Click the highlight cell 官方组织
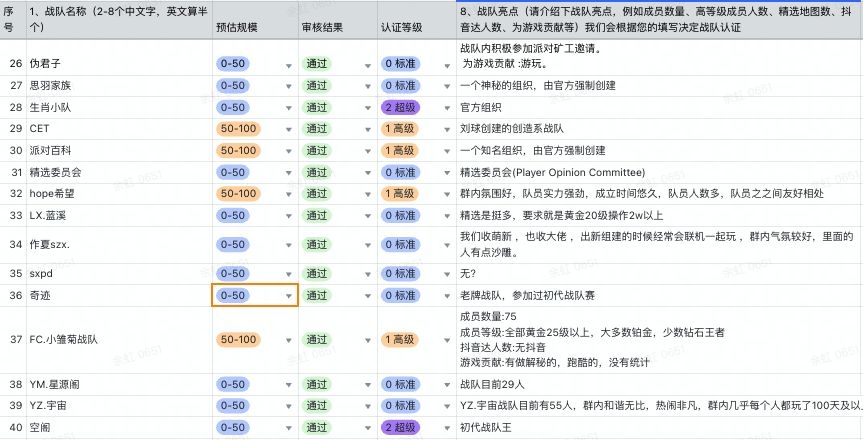The width and height of the screenshot is (863, 440). point(659,107)
